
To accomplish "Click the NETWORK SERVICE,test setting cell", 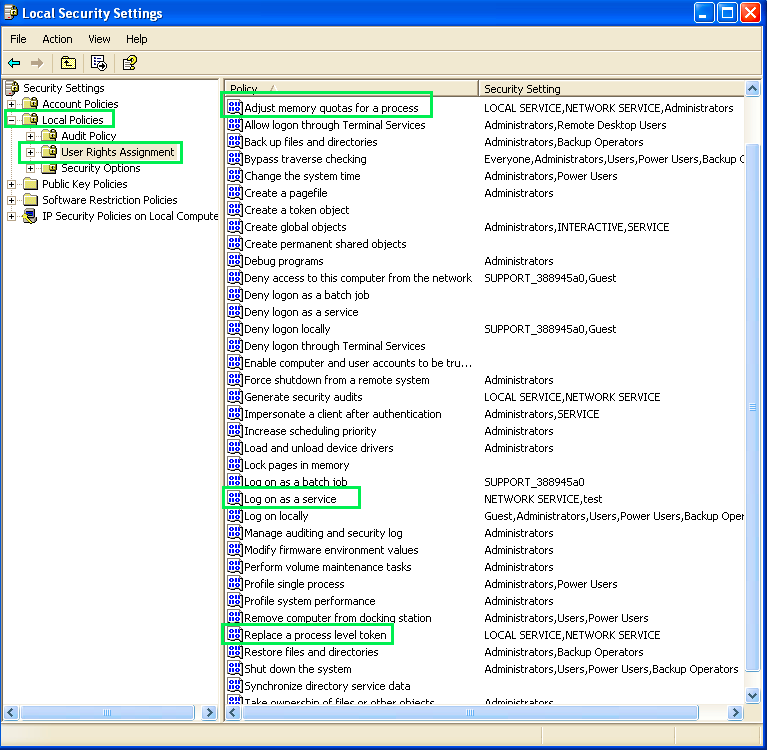I will tap(543, 499).
